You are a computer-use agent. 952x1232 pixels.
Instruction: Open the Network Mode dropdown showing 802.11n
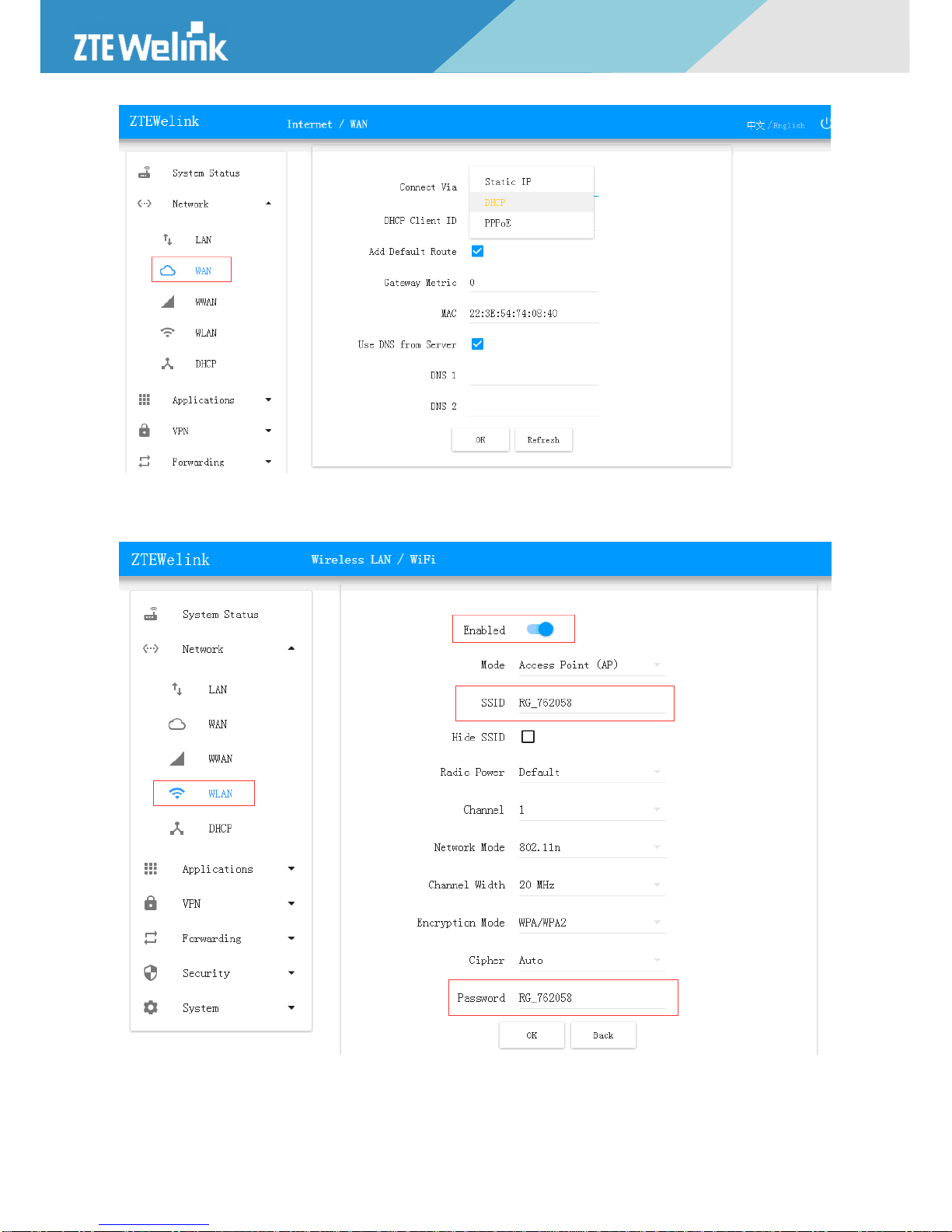pos(592,848)
